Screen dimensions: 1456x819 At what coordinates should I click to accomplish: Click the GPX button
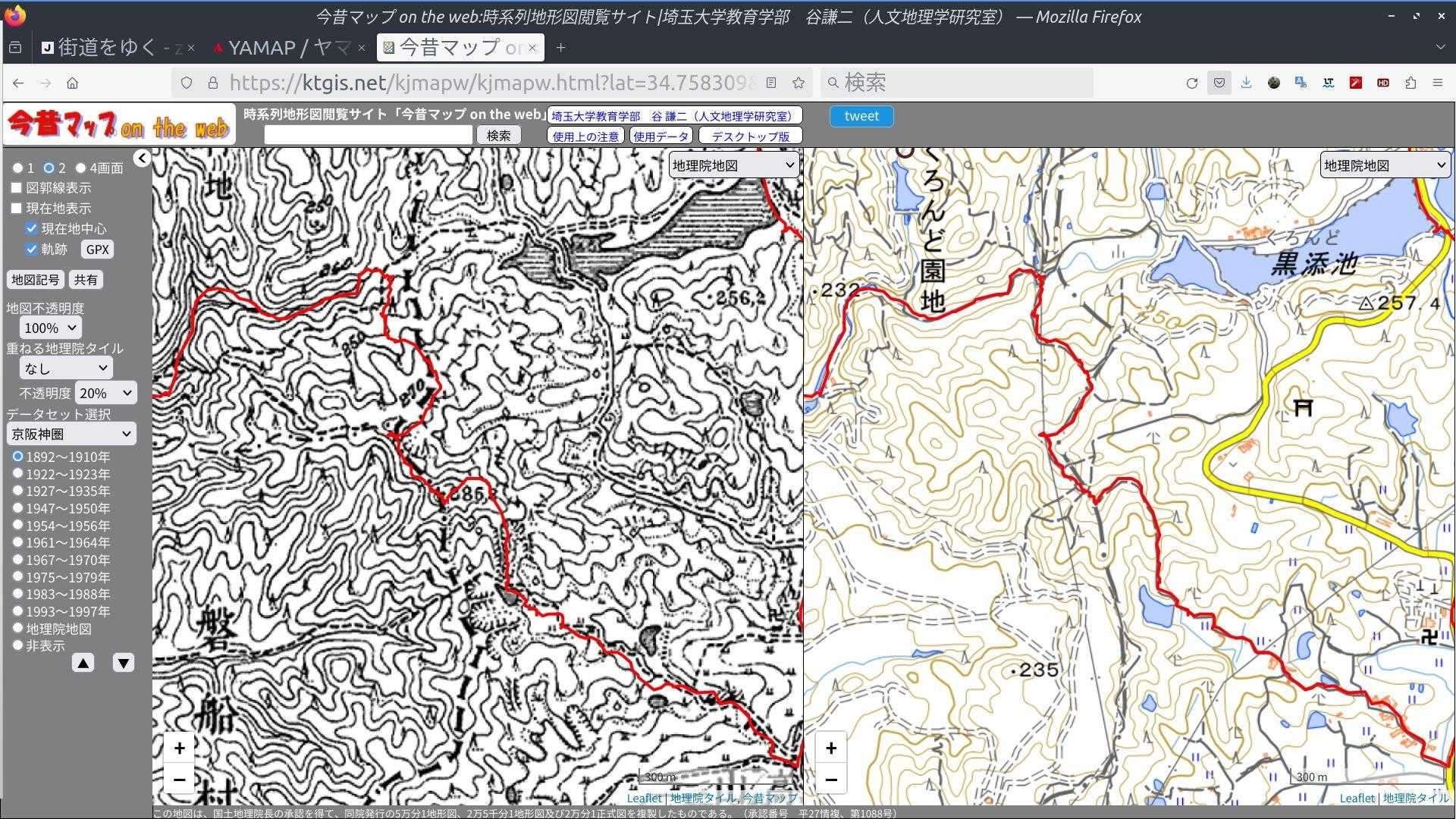point(97,249)
